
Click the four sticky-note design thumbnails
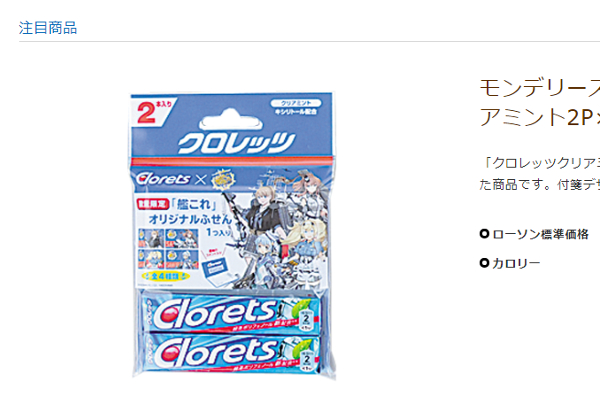(x=168, y=249)
